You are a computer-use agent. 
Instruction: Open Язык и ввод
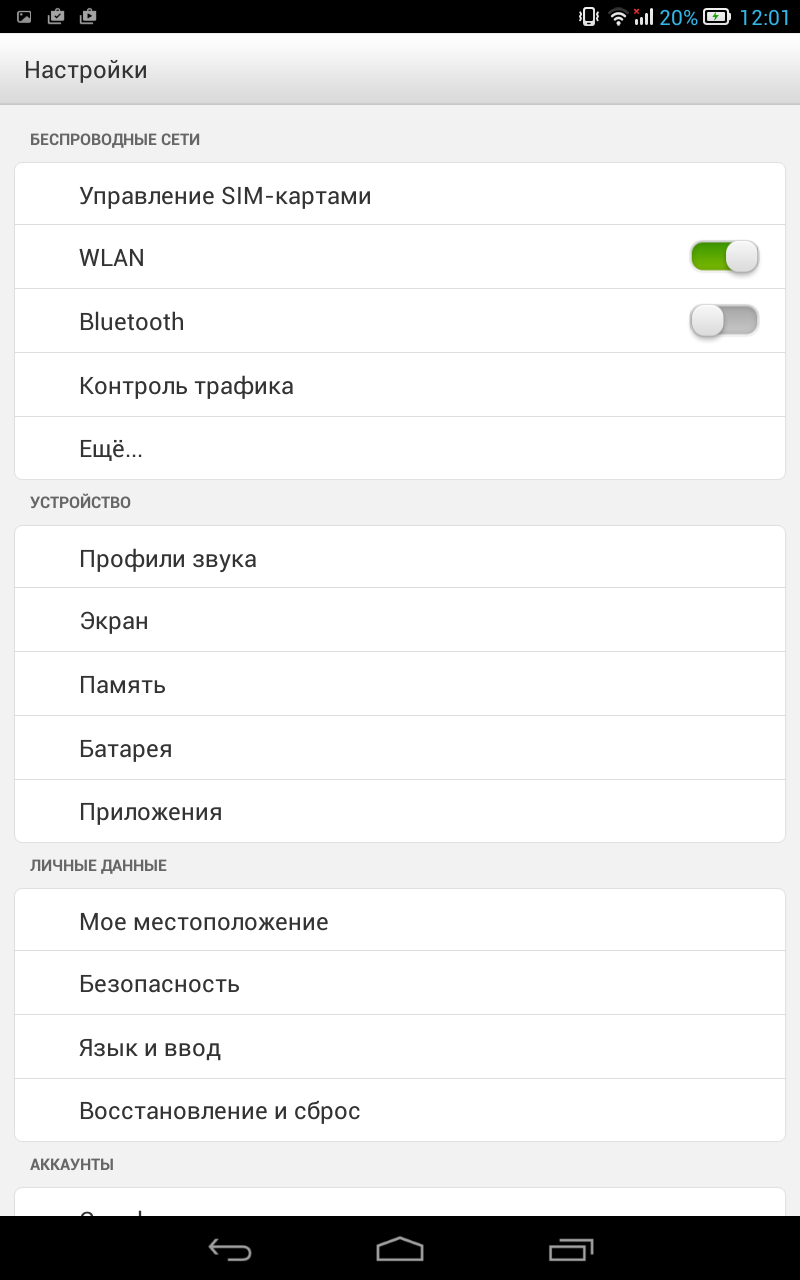[400, 1047]
